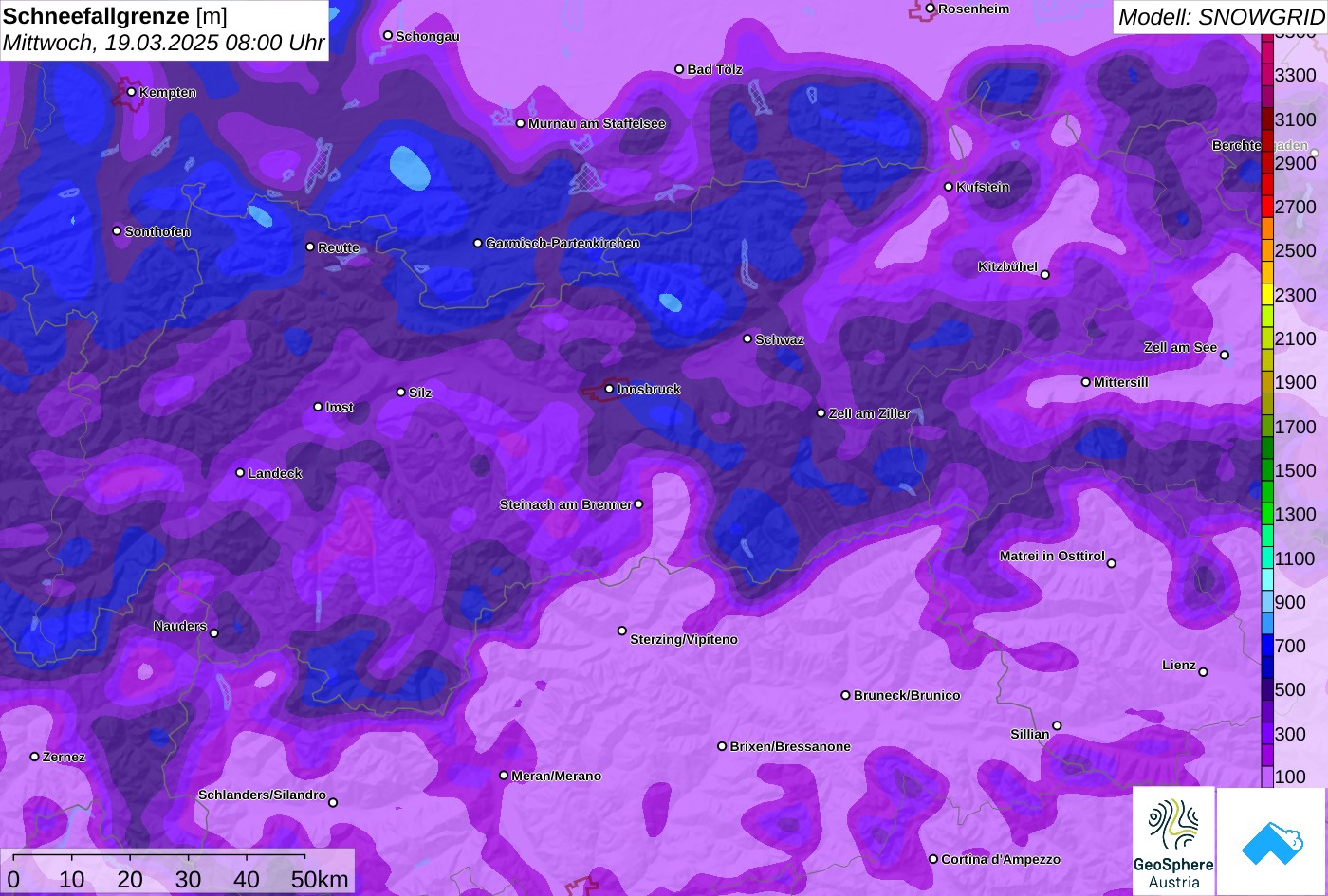Click the Schneefallgrenze [m] title text
This screenshot has width=1328, height=896.
[116, 16]
